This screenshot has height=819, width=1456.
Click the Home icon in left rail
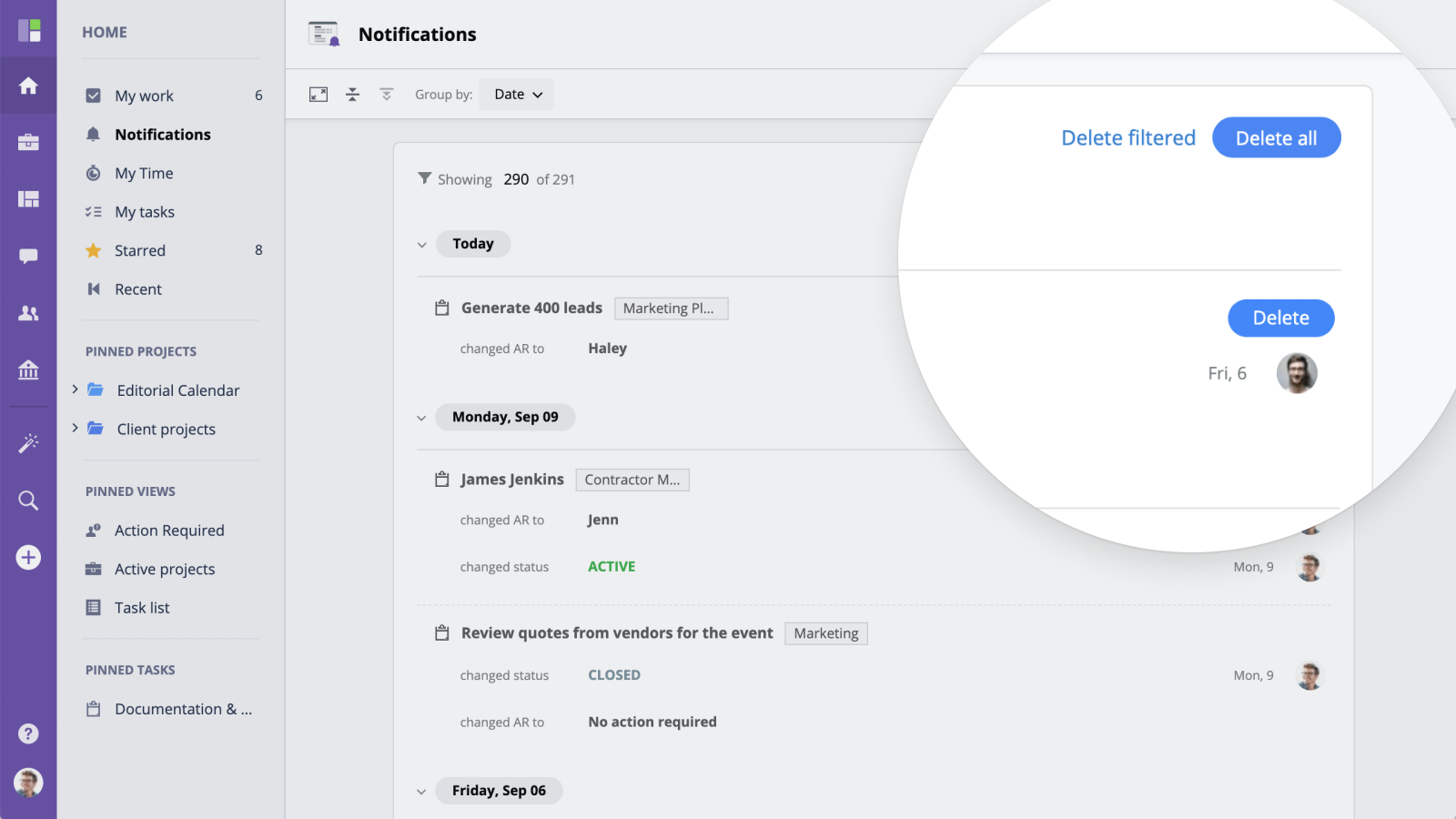(x=28, y=86)
